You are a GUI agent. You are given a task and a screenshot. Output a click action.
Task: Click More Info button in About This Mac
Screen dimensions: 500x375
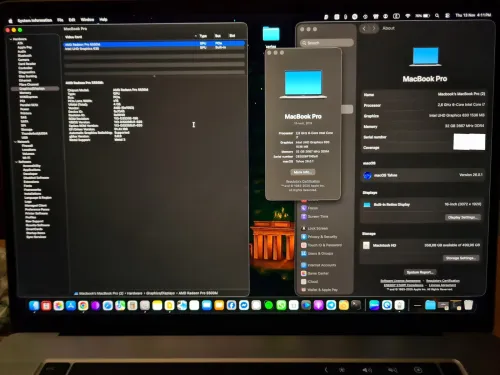[303, 172]
